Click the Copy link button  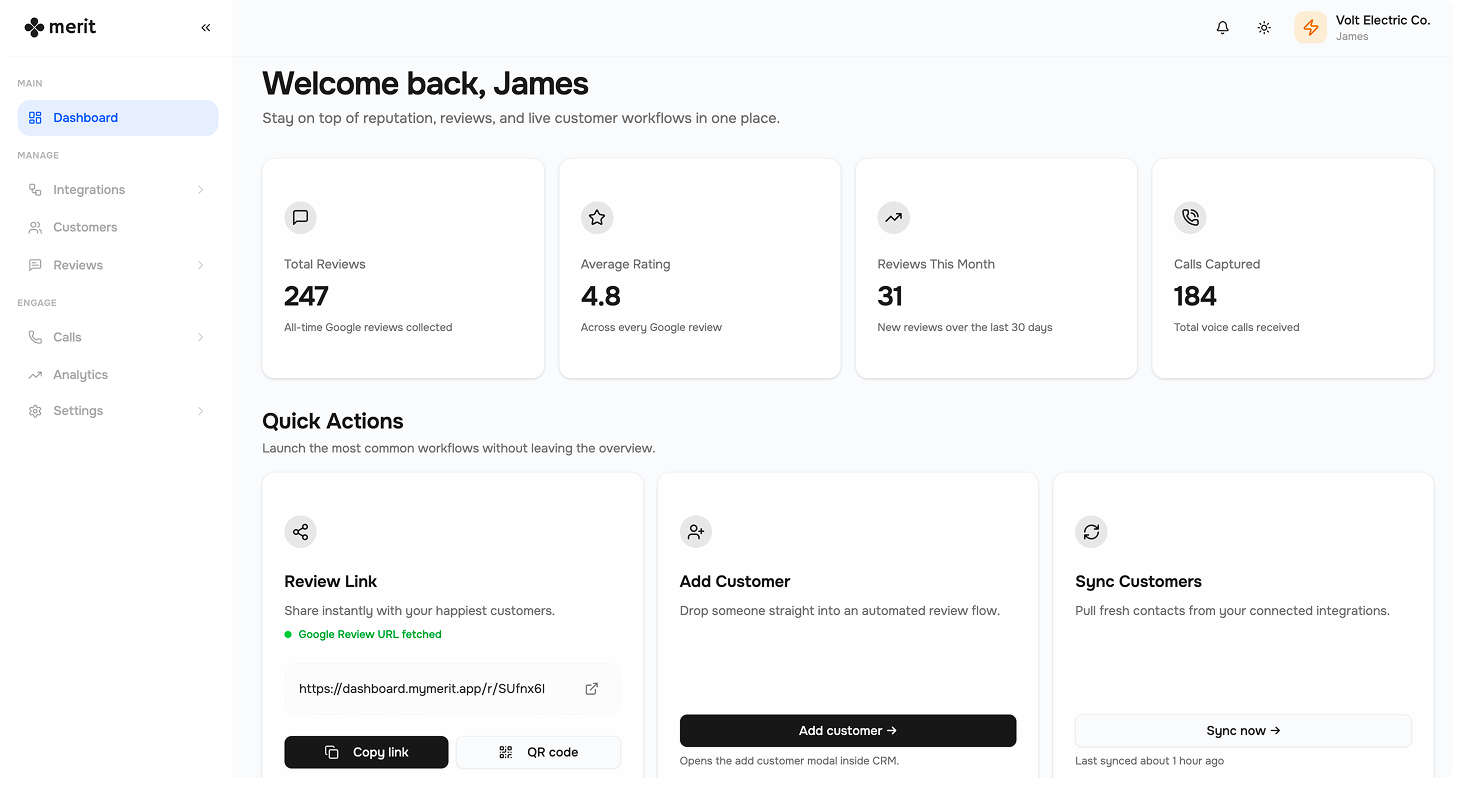click(x=366, y=752)
